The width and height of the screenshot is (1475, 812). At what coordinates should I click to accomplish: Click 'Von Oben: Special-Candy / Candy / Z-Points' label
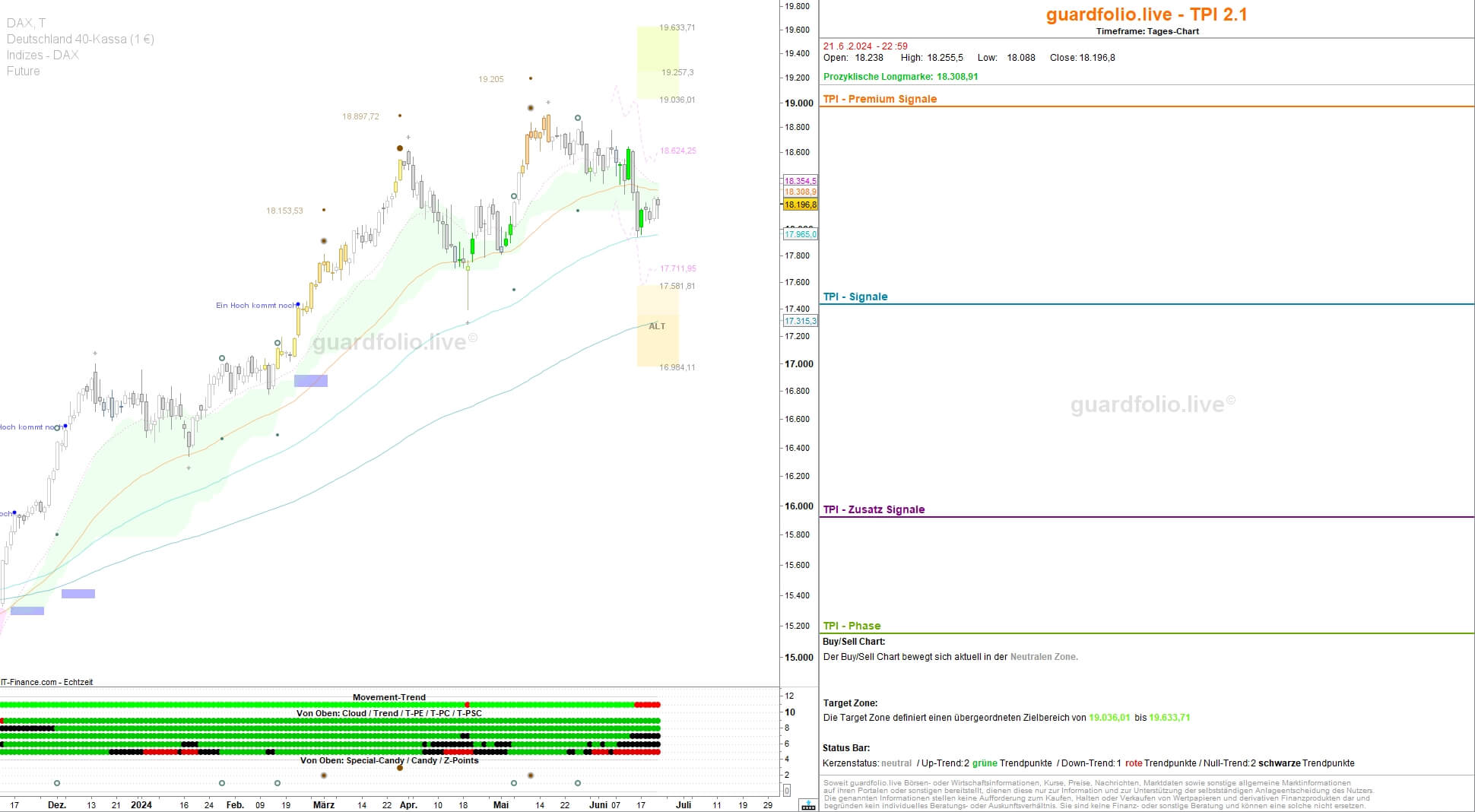click(x=389, y=760)
